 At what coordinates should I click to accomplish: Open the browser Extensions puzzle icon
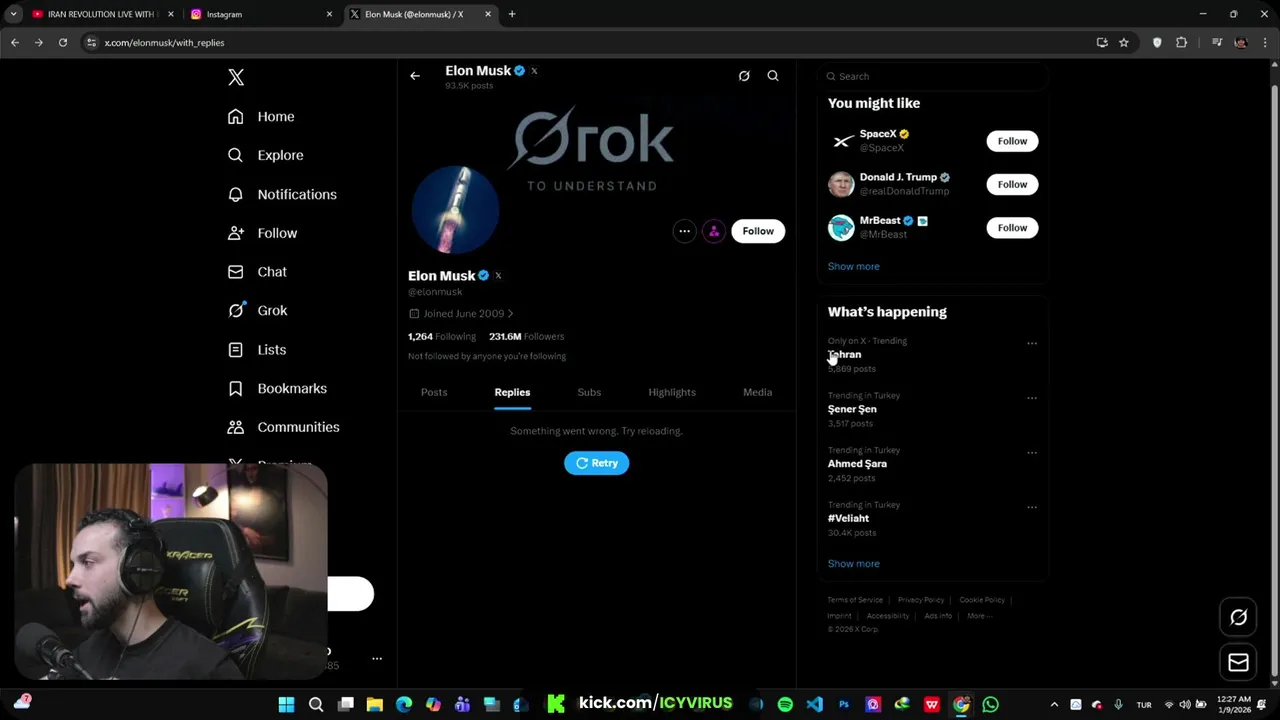pos(1182,43)
